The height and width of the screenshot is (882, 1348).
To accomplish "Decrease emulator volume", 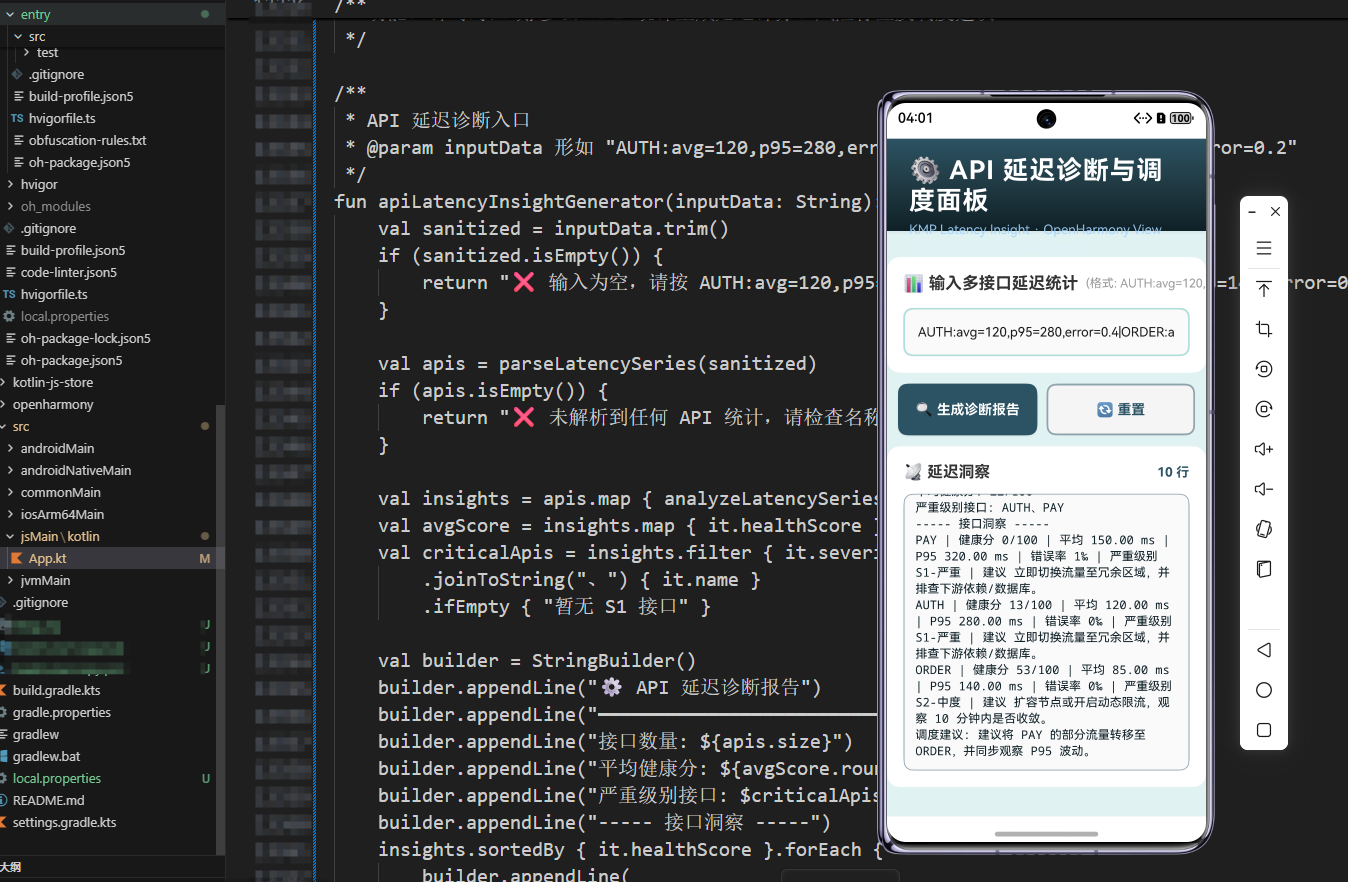I will (1264, 489).
